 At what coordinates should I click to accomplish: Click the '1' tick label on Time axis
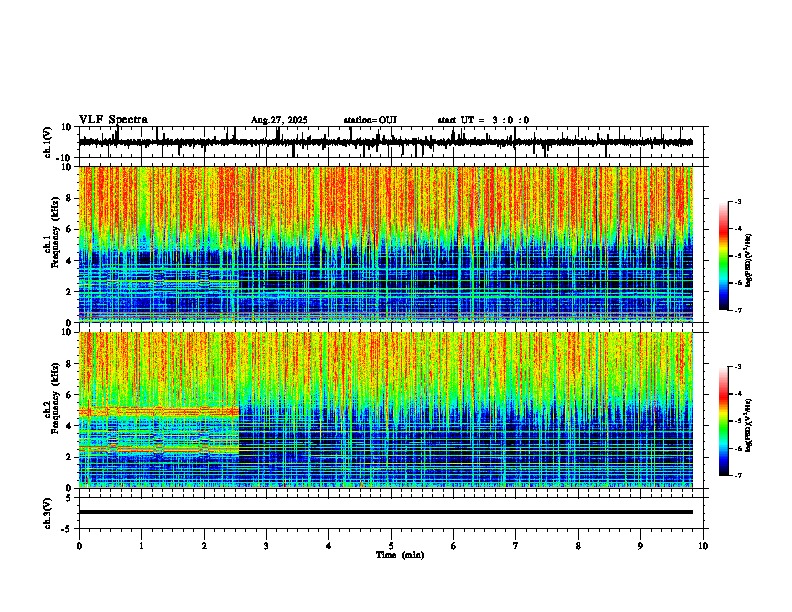click(141, 546)
